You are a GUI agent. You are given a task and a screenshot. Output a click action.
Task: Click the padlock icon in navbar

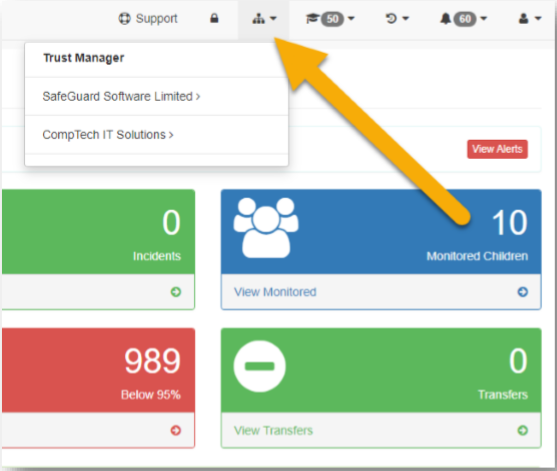(214, 18)
